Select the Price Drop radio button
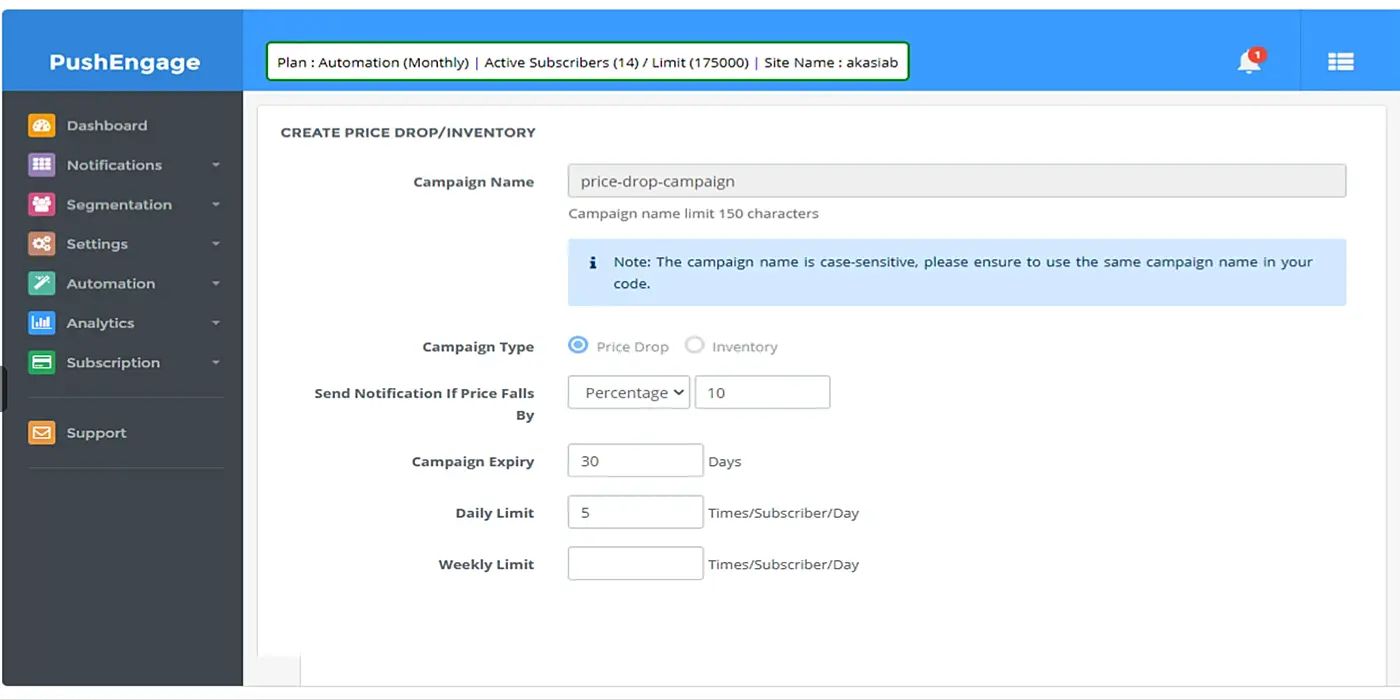Screen dimensions: 1400x700 (578, 345)
